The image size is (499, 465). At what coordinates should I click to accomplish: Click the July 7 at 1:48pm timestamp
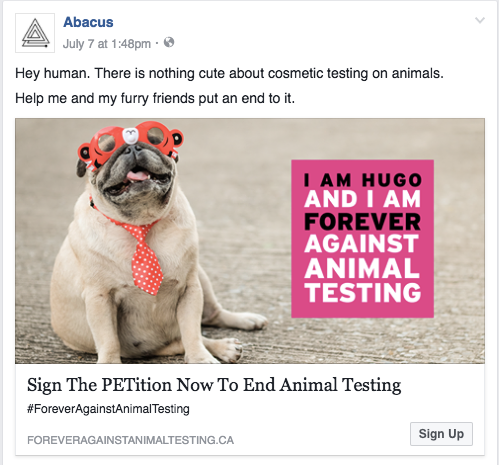click(107, 44)
